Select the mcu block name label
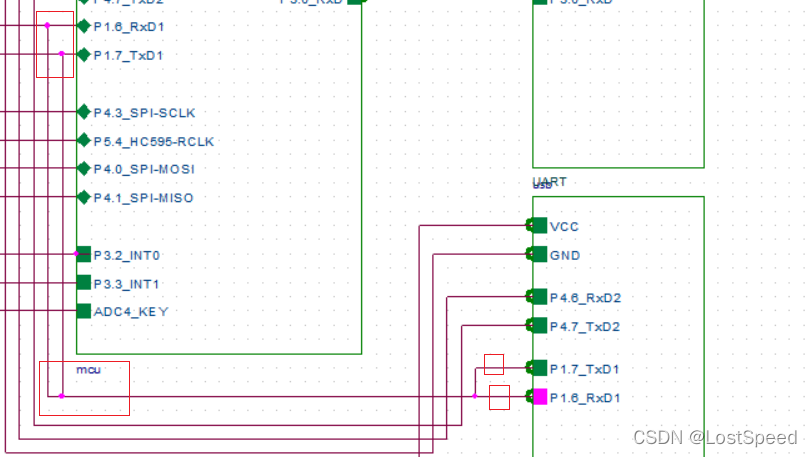Viewport: 812px width, 457px height. click(x=89, y=369)
